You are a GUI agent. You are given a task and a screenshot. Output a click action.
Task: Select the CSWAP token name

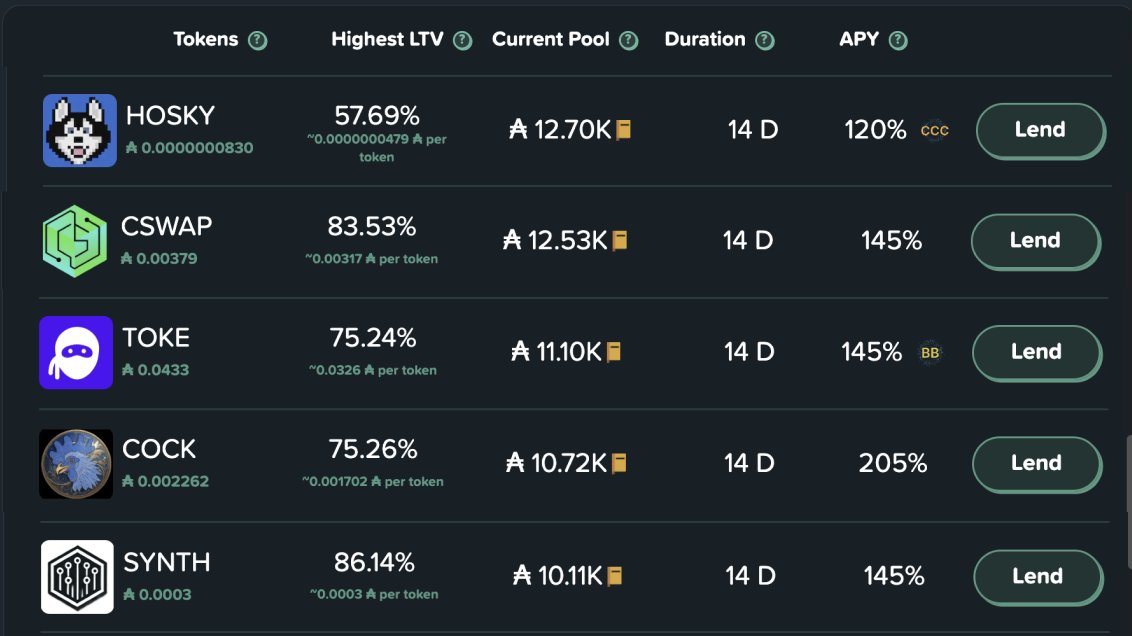pos(167,226)
